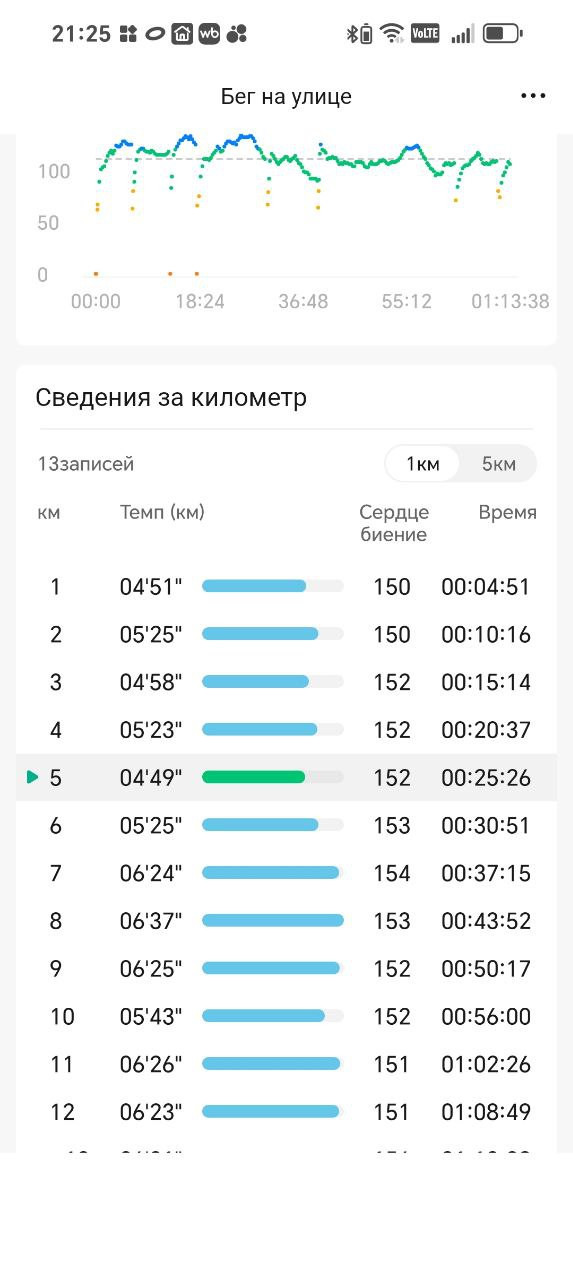Tap the Бег на улице page title

pos(286,97)
